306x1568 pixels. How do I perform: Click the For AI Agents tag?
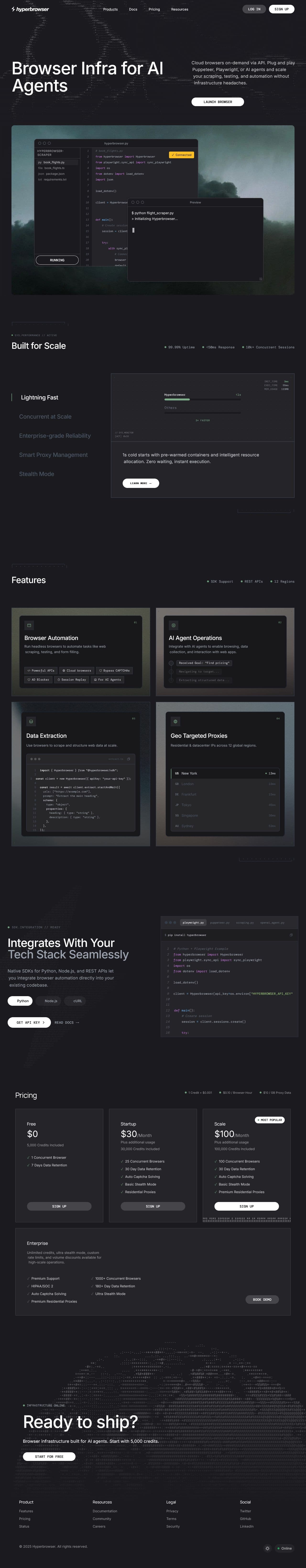click(108, 679)
